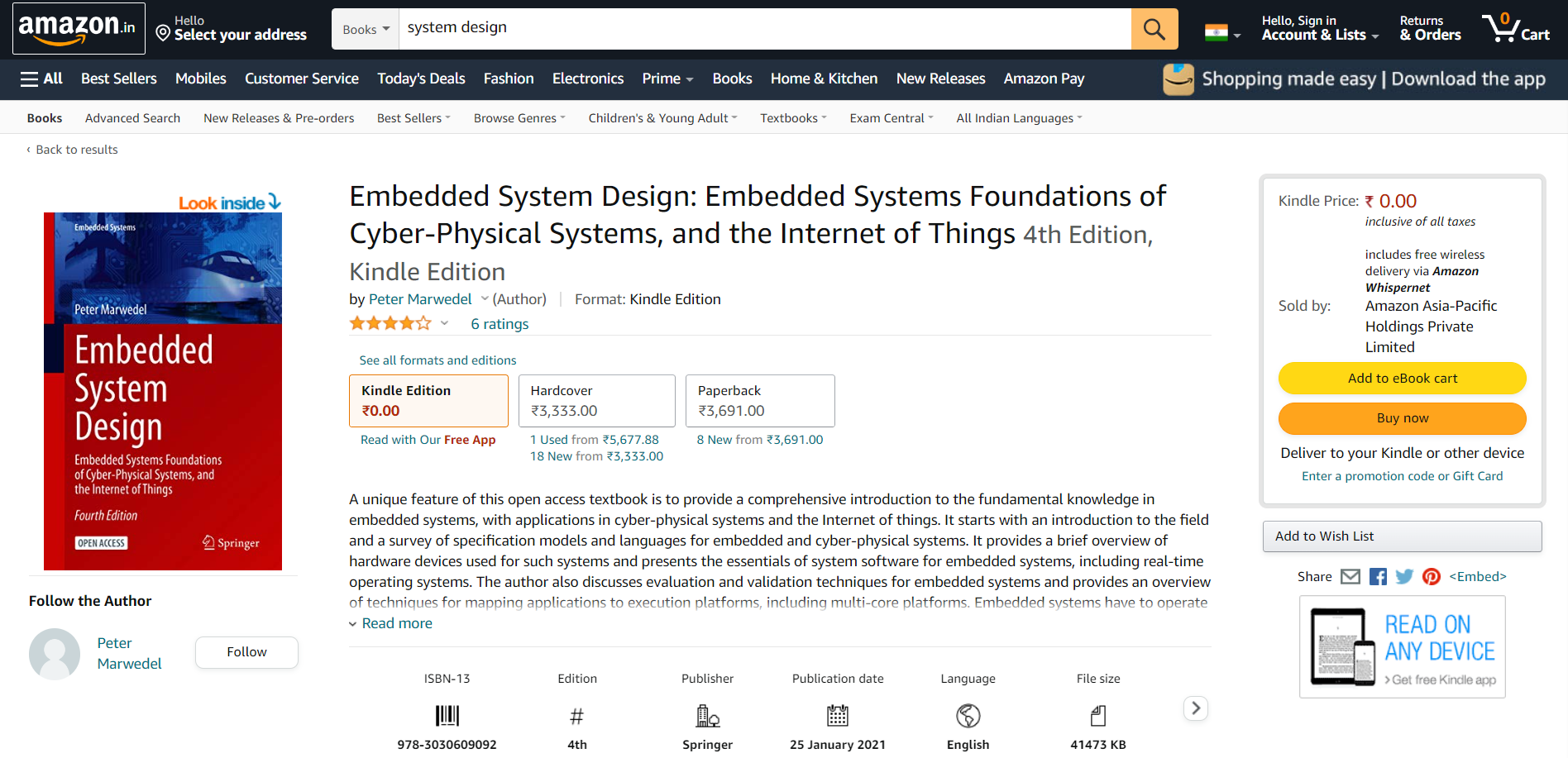Expand description with Read more
This screenshot has width=1568, height=758.
396,623
